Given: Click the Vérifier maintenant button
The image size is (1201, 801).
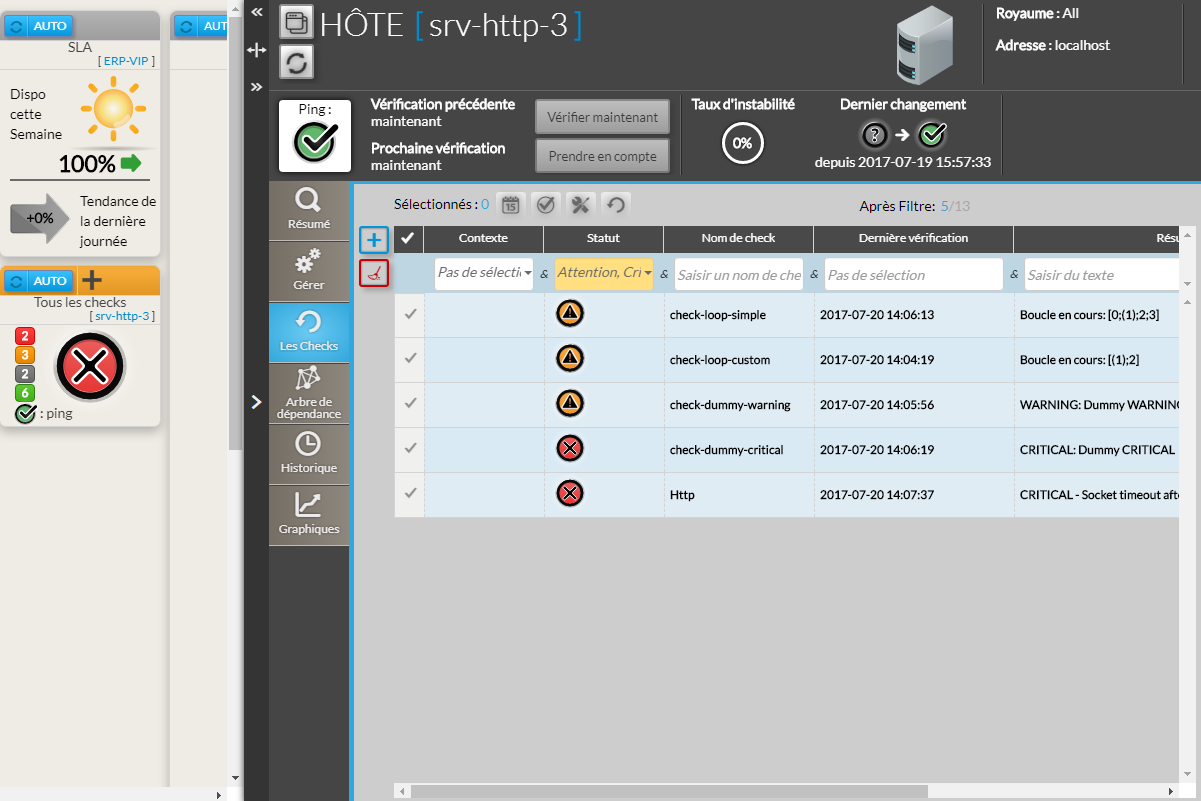Looking at the screenshot, I should pyautogui.click(x=602, y=117).
